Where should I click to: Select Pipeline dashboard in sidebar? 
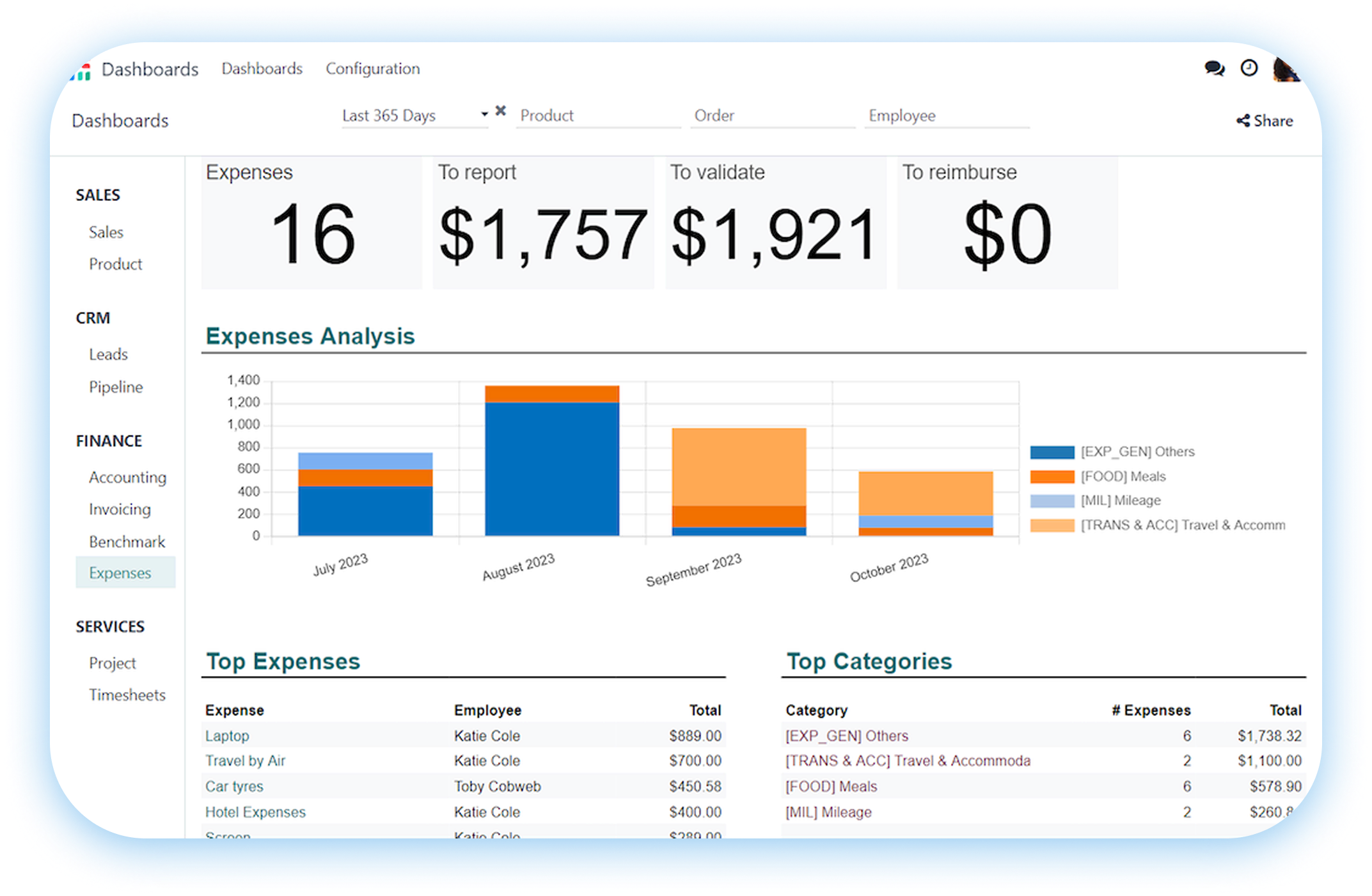click(x=116, y=387)
